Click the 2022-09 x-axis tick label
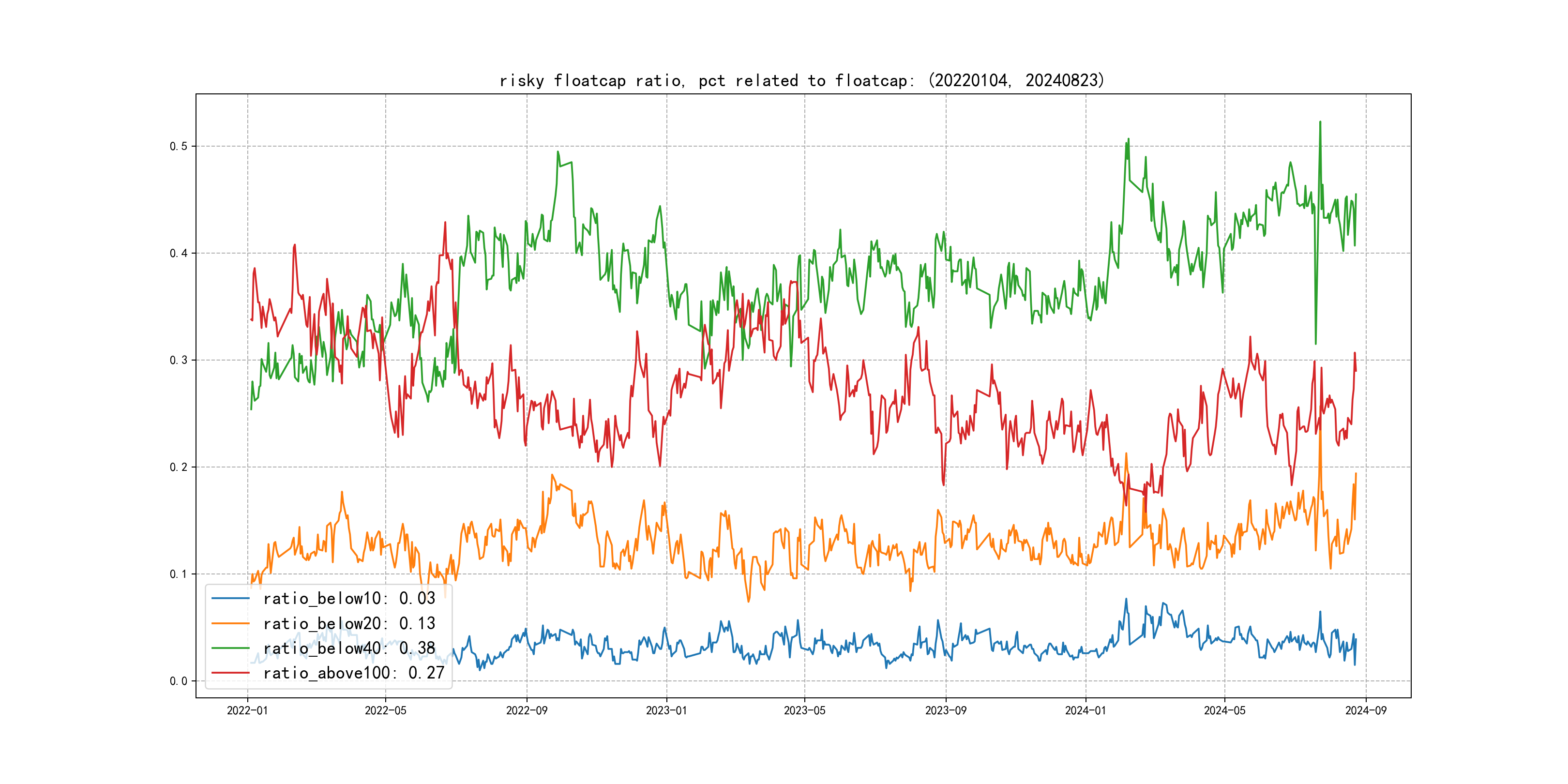 pos(527,710)
